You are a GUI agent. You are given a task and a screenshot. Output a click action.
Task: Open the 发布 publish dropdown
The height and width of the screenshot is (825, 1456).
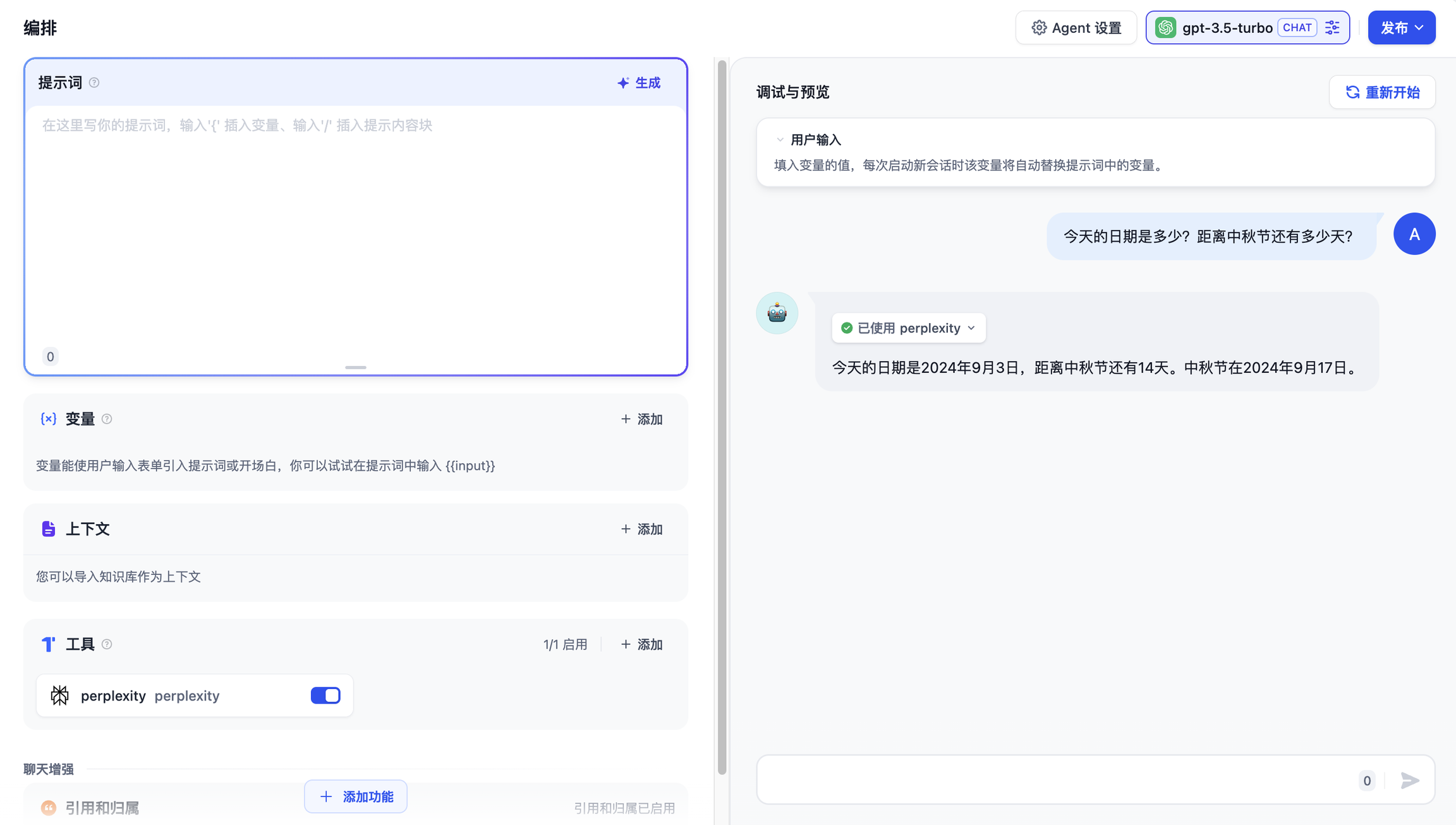1401,28
